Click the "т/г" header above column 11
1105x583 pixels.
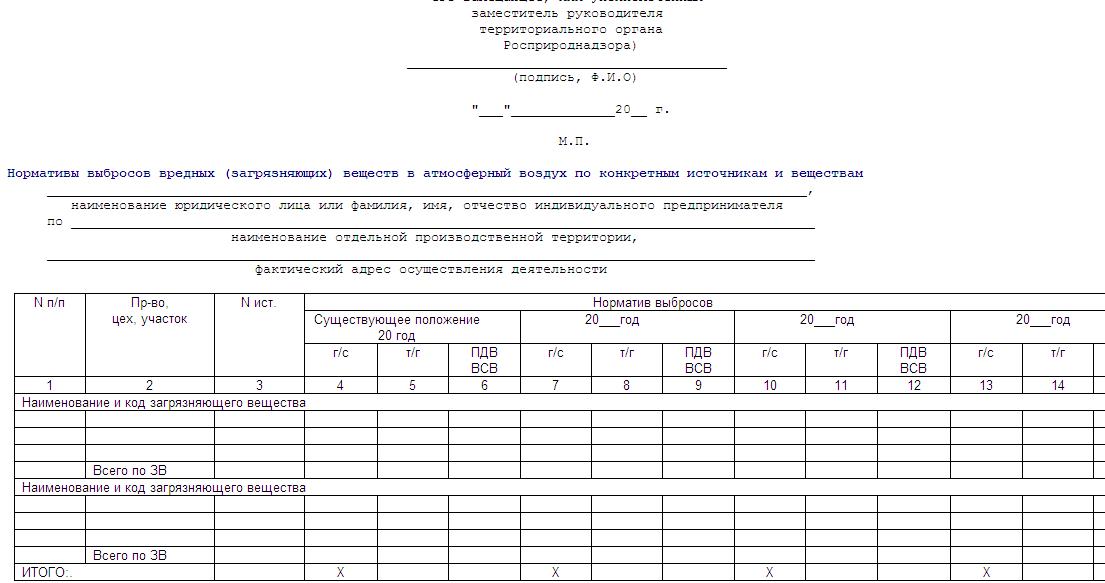coord(841,353)
